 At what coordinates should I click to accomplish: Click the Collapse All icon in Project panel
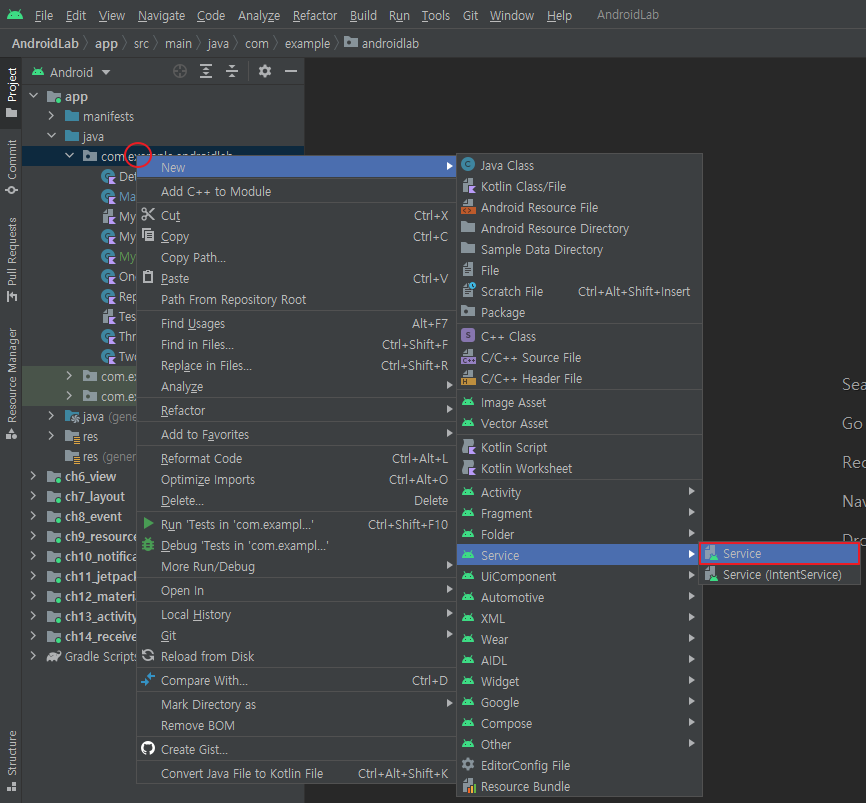coord(232,71)
